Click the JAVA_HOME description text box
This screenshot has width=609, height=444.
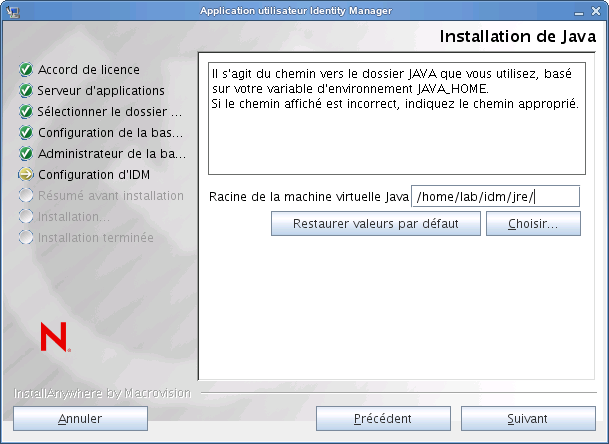click(x=397, y=118)
